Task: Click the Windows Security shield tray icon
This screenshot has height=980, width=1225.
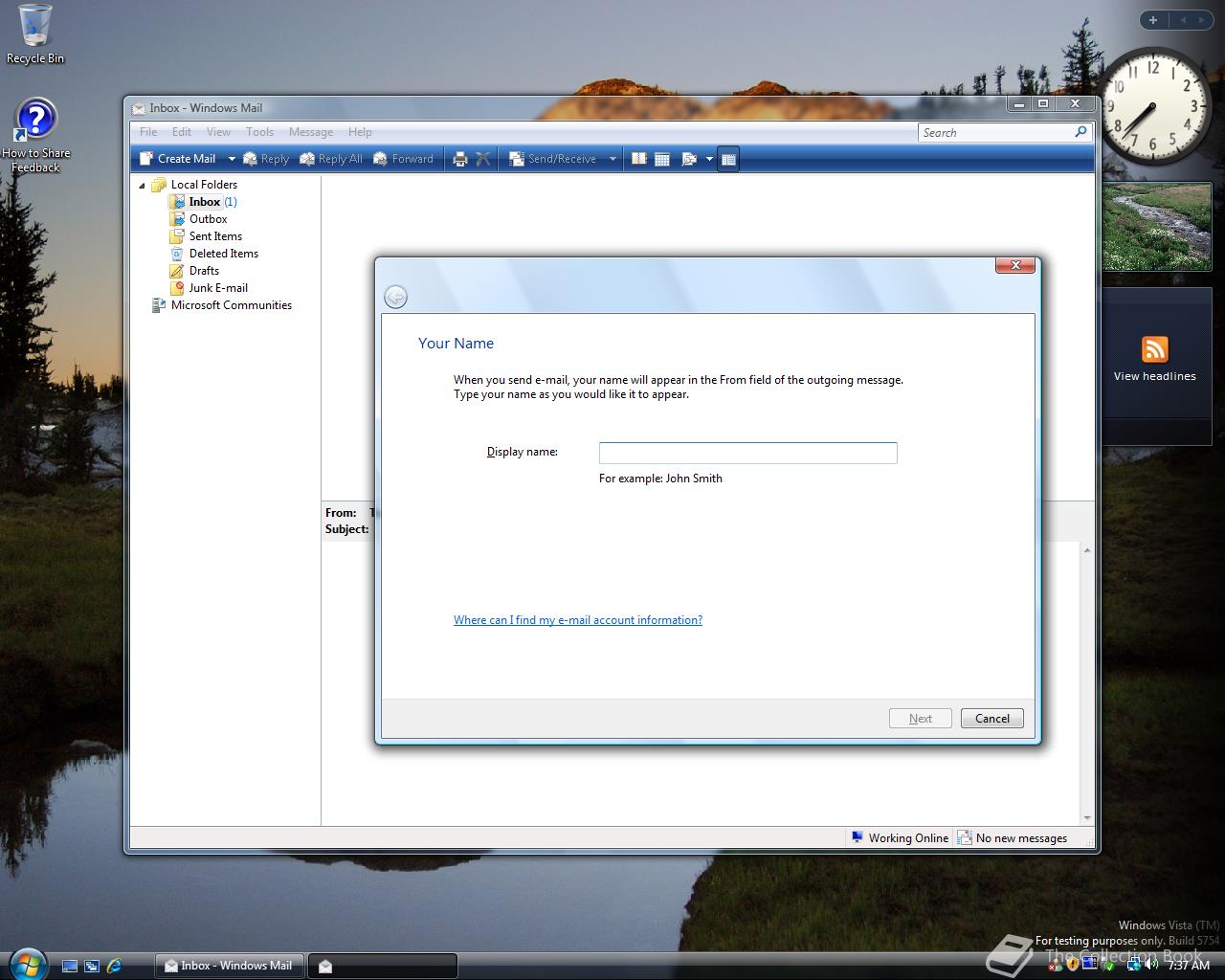Action: click(1073, 966)
